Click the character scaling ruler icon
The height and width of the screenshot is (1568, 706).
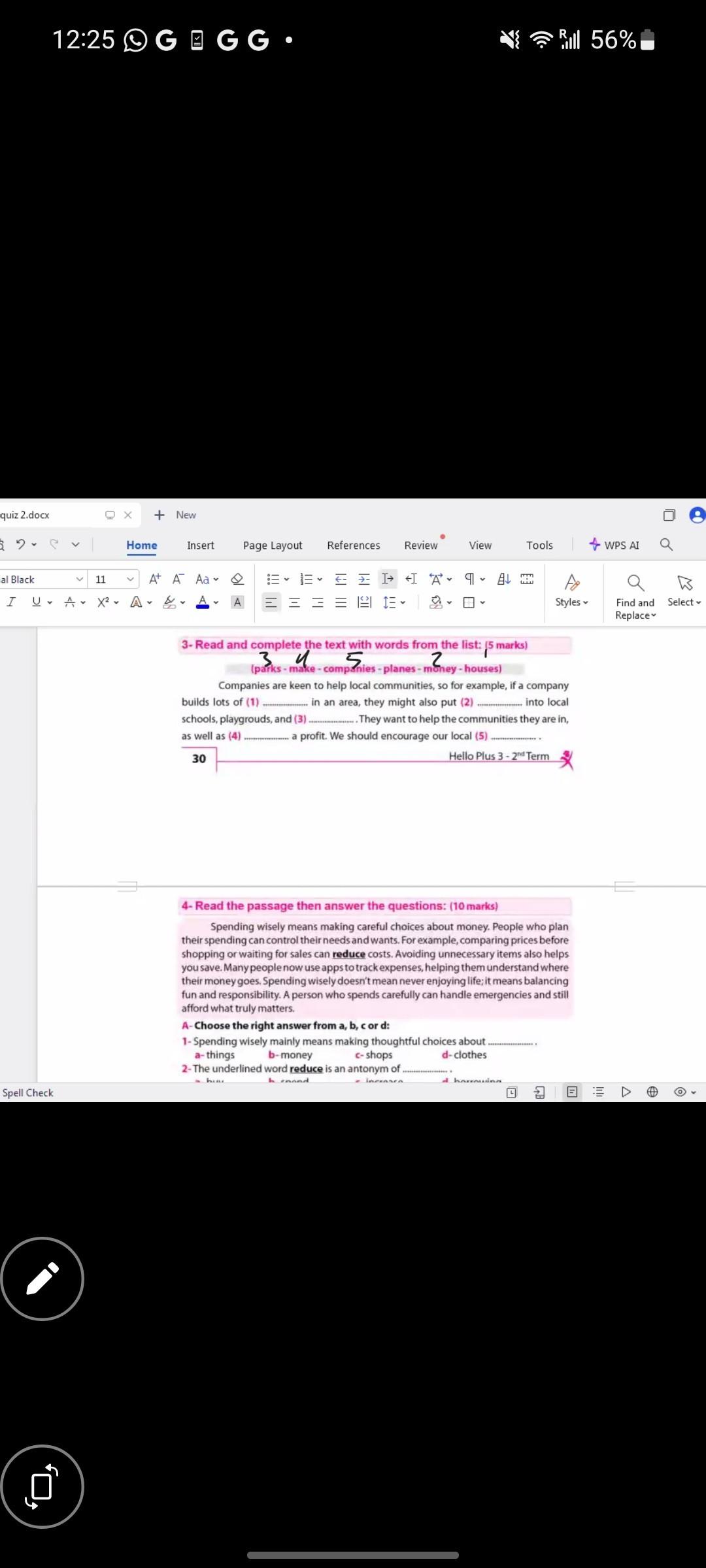(x=527, y=579)
